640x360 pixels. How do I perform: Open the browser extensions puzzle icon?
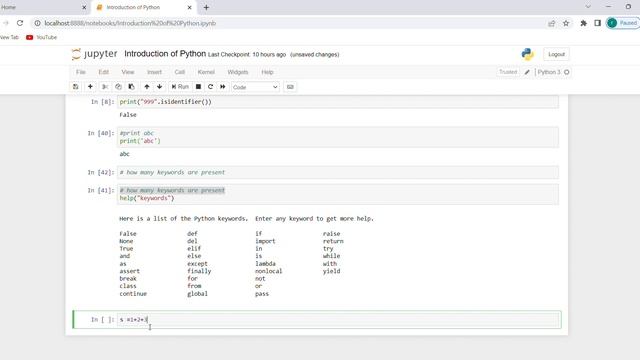point(584,23)
